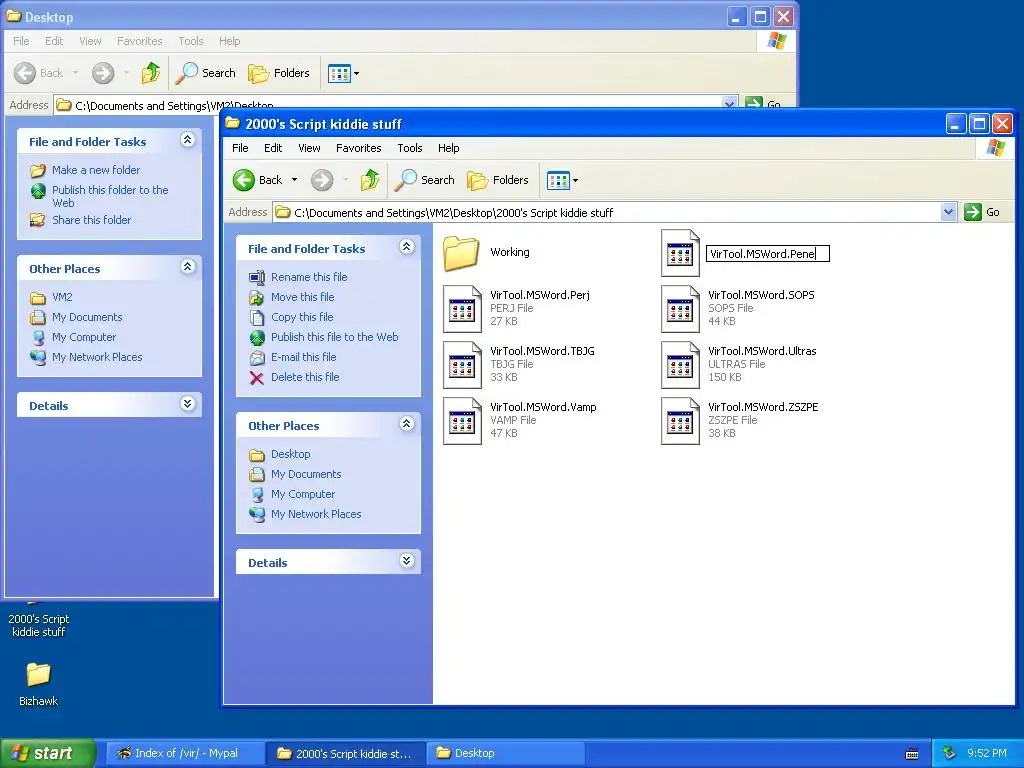The height and width of the screenshot is (768, 1024).
Task: Open My Documents in Desktop window sidebar
Action: (87, 317)
